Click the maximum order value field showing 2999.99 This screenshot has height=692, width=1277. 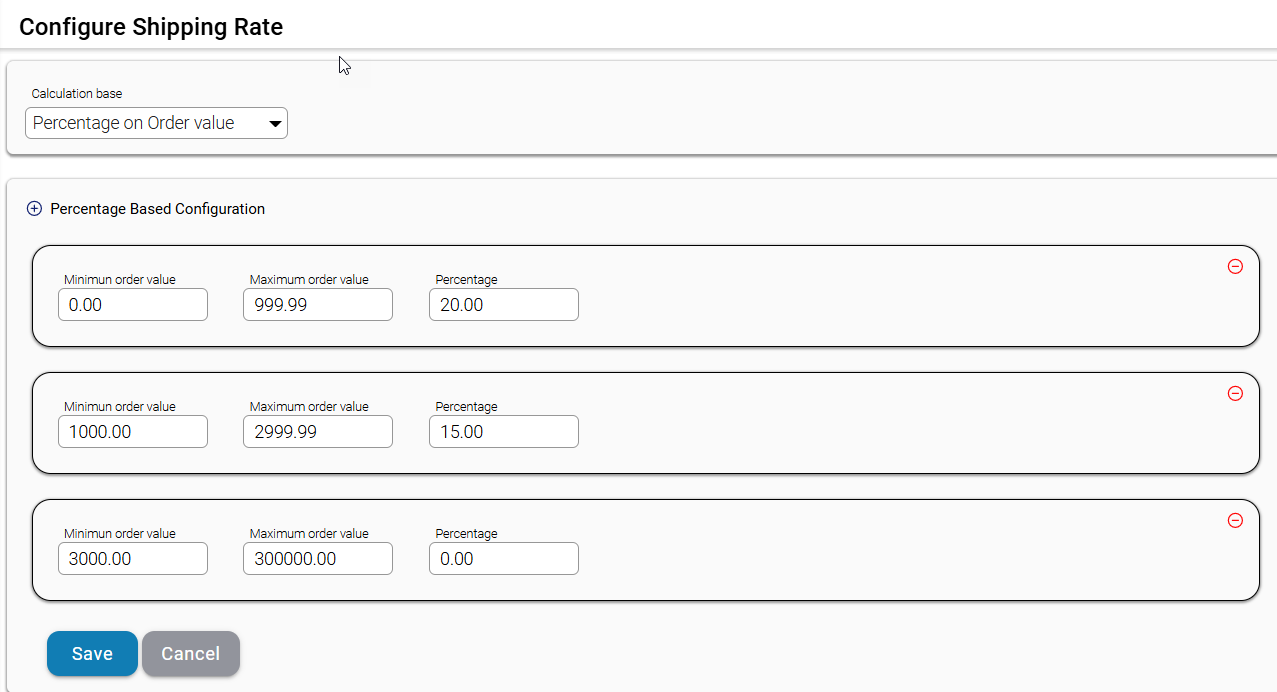click(x=317, y=432)
